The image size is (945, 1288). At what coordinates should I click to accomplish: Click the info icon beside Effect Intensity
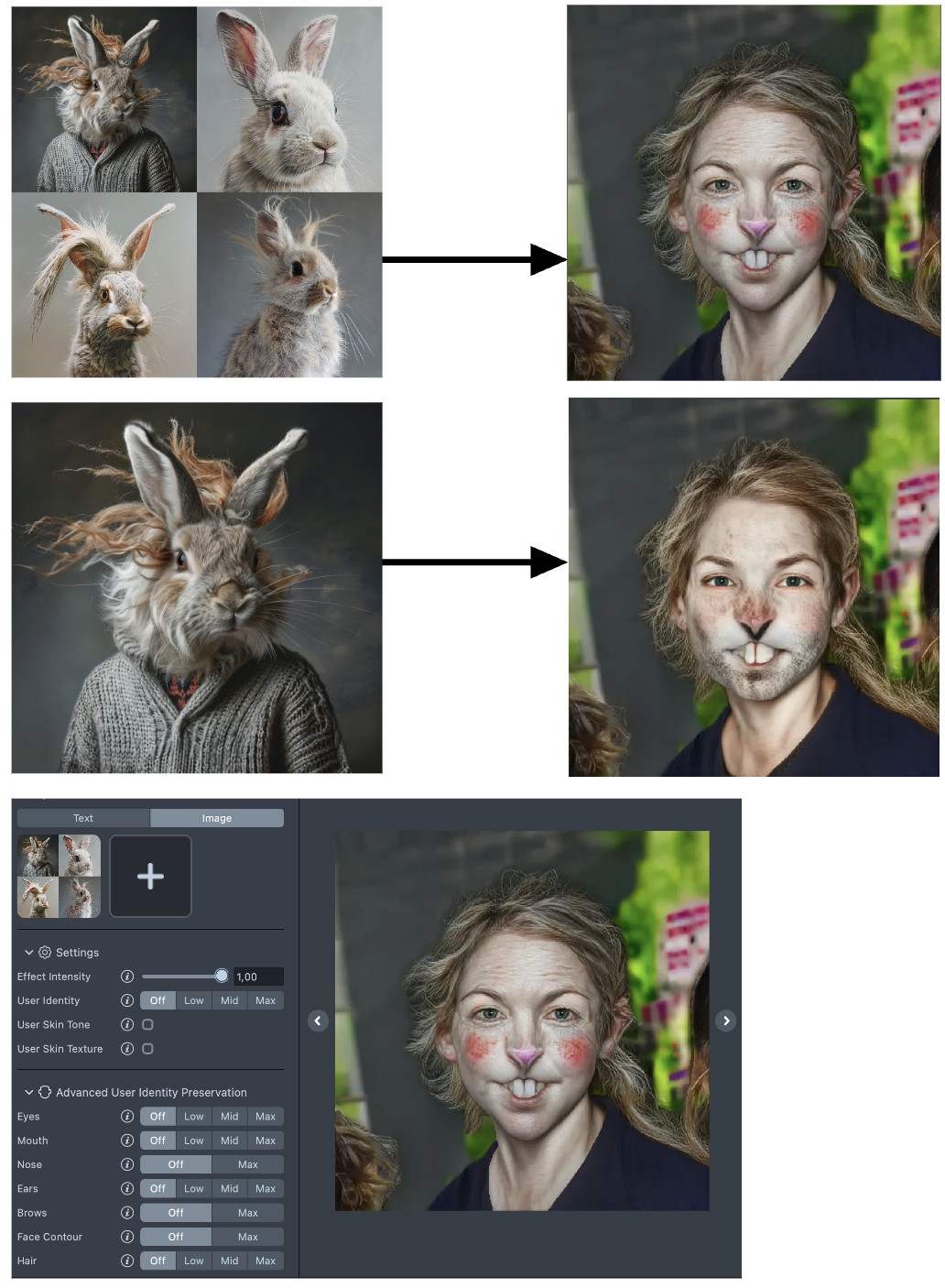click(127, 977)
